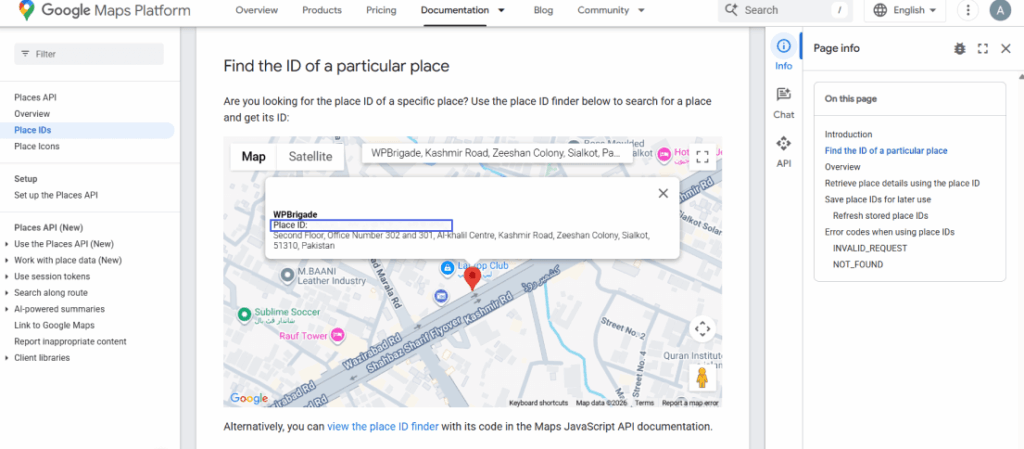Open Link to Google Maps page
Image resolution: width=1024 pixels, height=449 pixels.
[x=54, y=325]
